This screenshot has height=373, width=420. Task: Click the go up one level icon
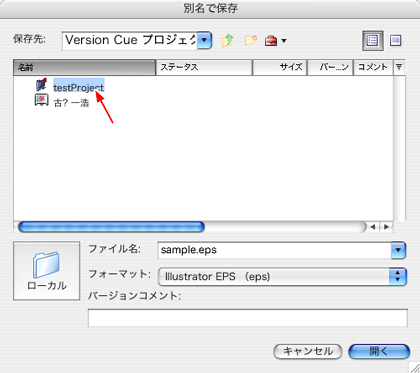point(227,41)
